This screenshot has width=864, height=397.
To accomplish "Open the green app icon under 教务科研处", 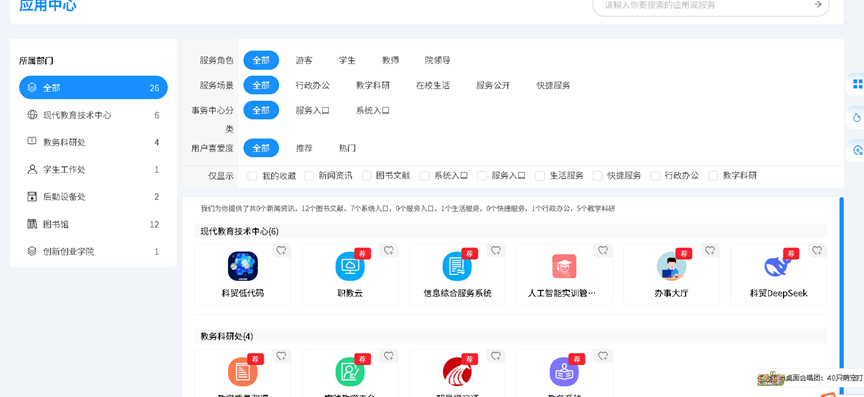I will [350, 372].
